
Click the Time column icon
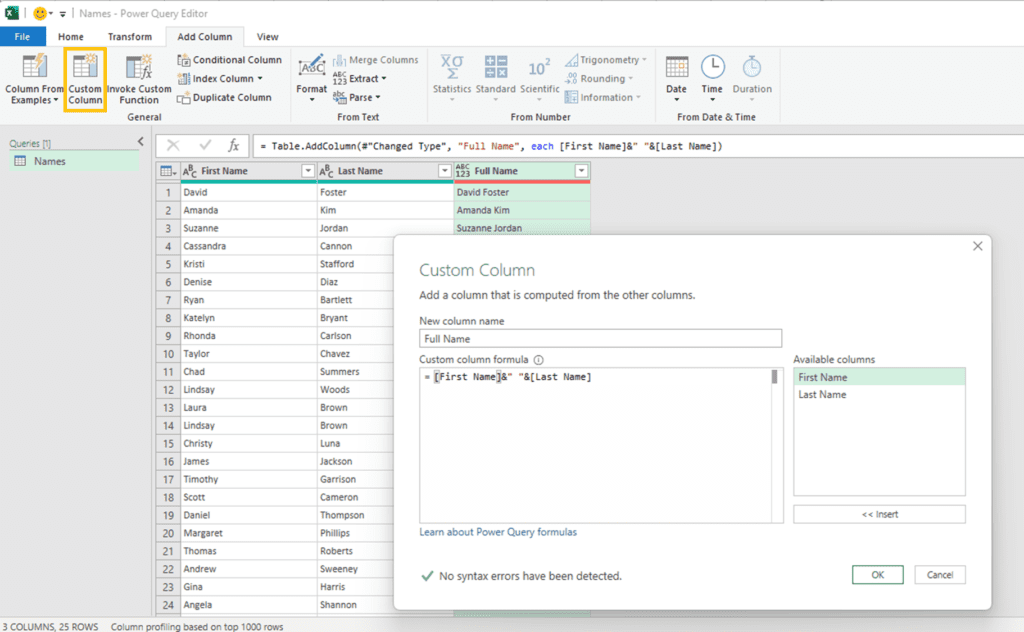(712, 79)
